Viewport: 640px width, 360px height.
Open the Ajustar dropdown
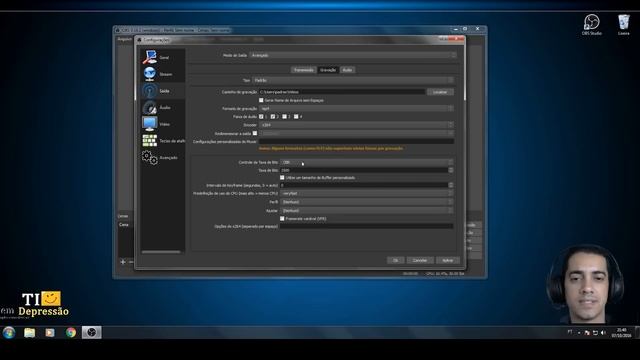coord(367,211)
